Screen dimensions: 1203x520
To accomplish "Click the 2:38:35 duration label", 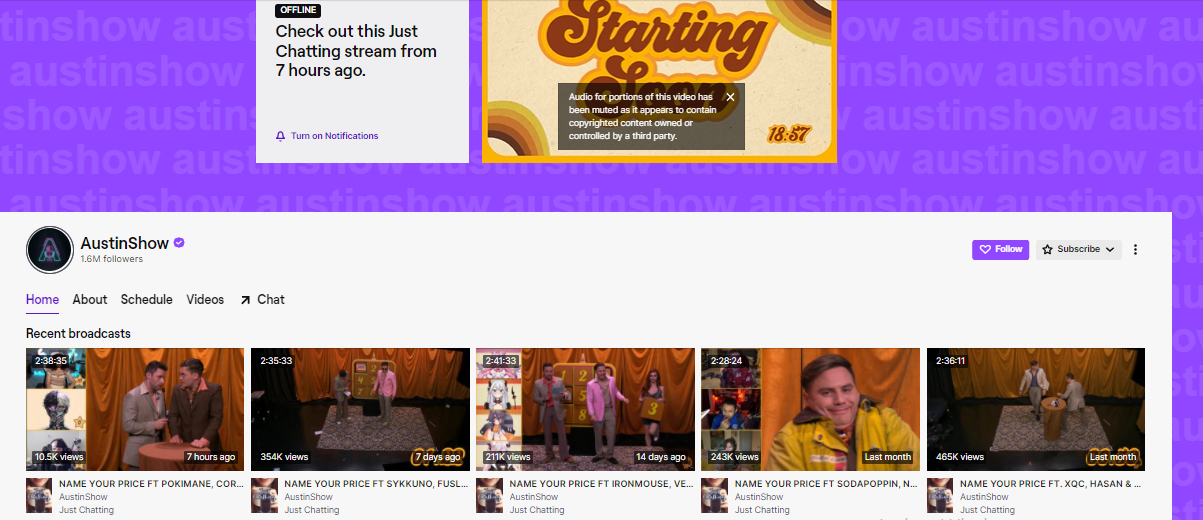I will [51, 361].
